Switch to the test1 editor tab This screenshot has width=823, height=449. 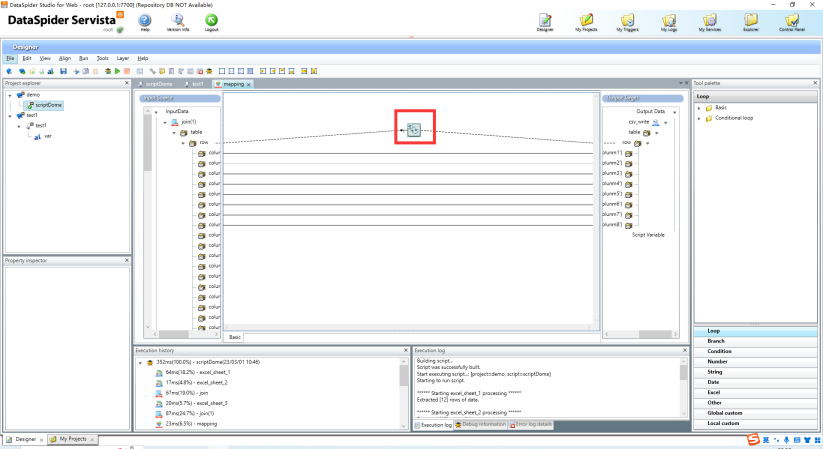(x=194, y=84)
